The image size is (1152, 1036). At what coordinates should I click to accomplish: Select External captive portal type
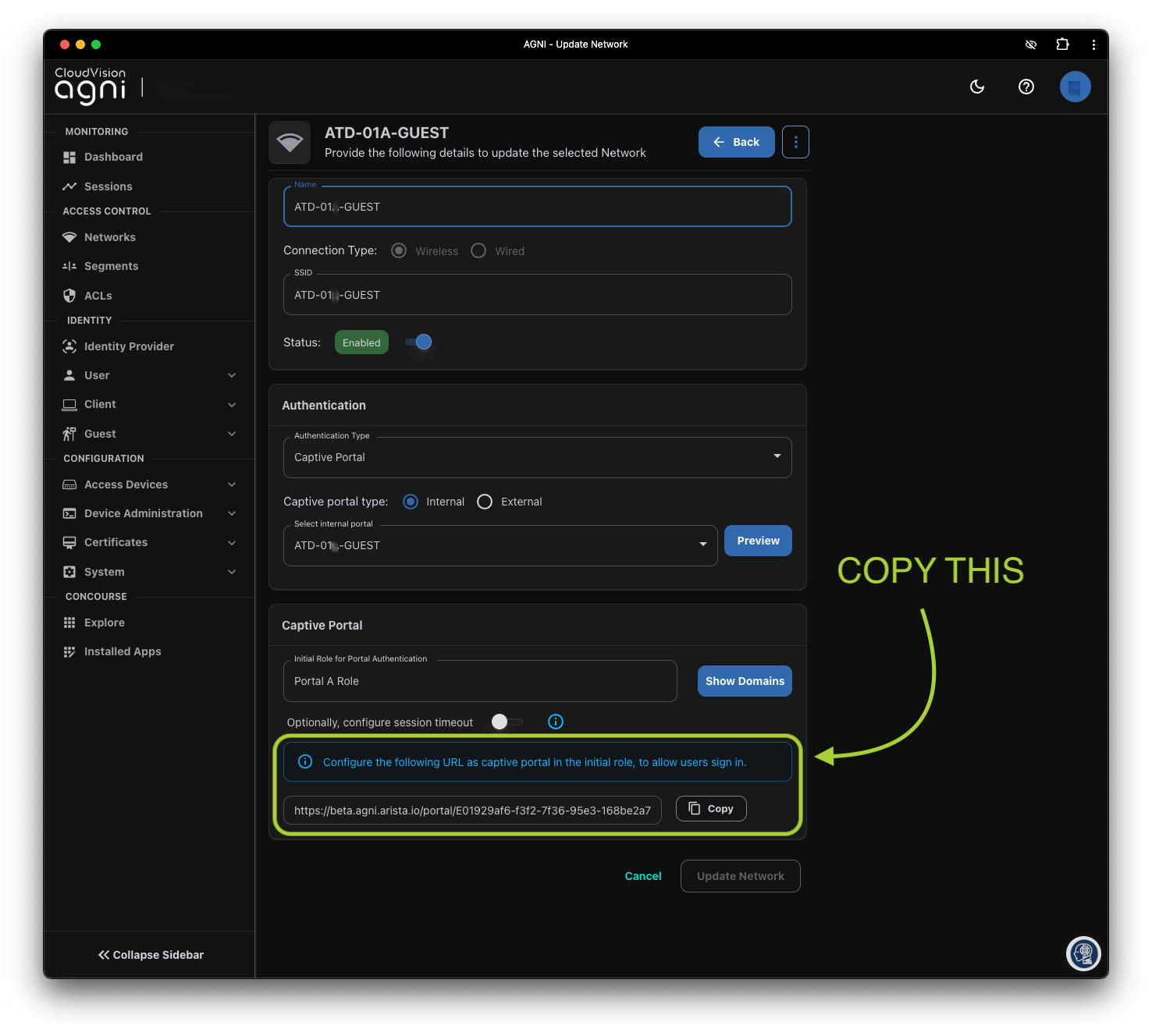point(485,502)
